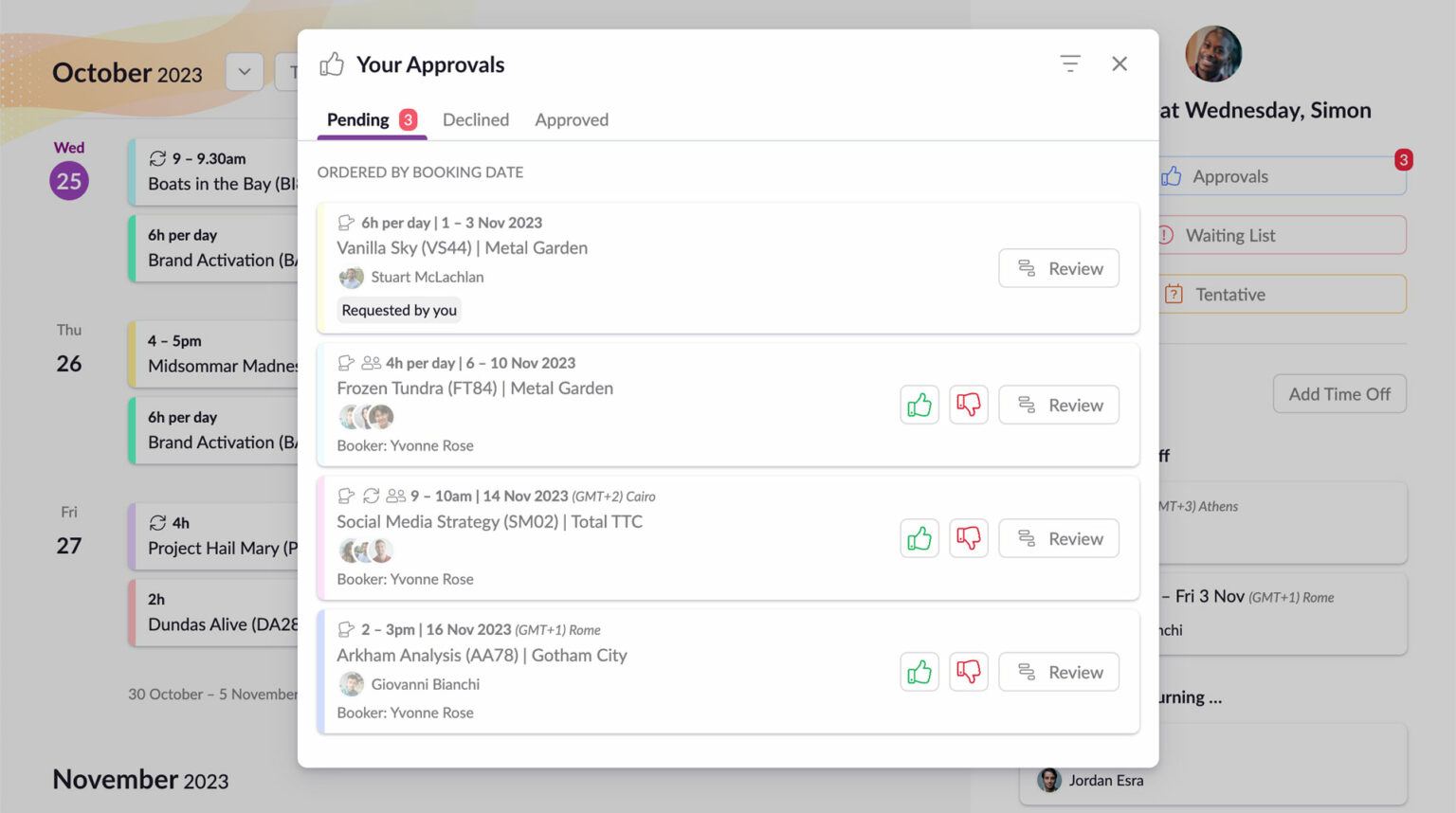Review the Arkham Analysis booking

1058,672
